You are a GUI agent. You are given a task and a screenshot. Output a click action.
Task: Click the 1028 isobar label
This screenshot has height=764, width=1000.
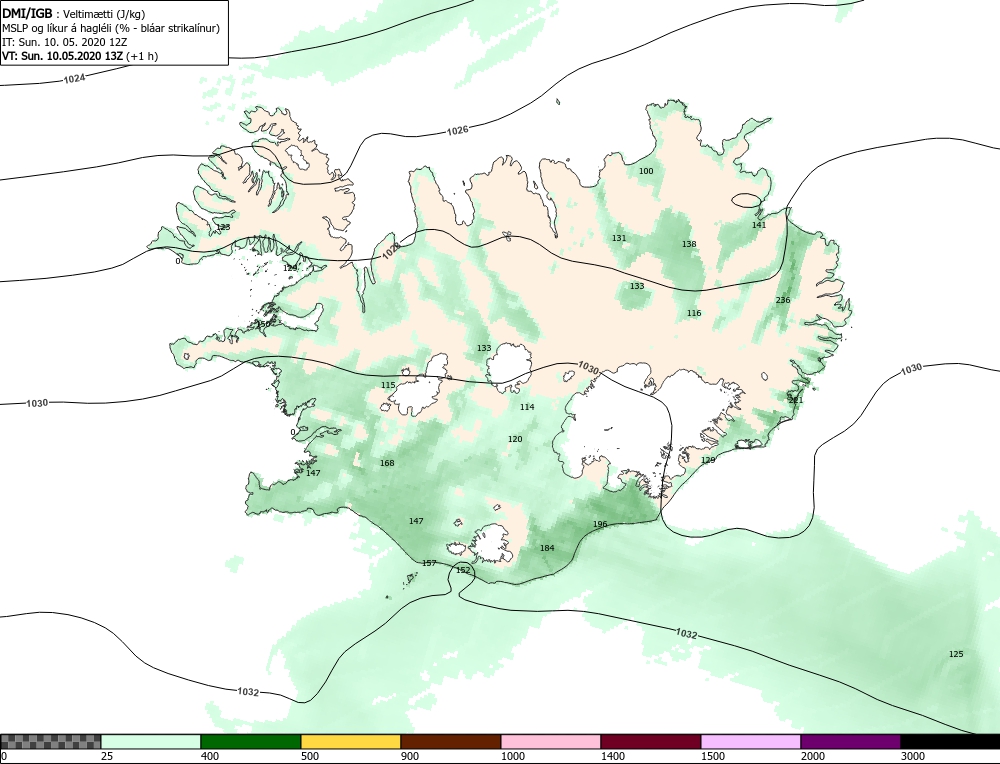point(392,250)
